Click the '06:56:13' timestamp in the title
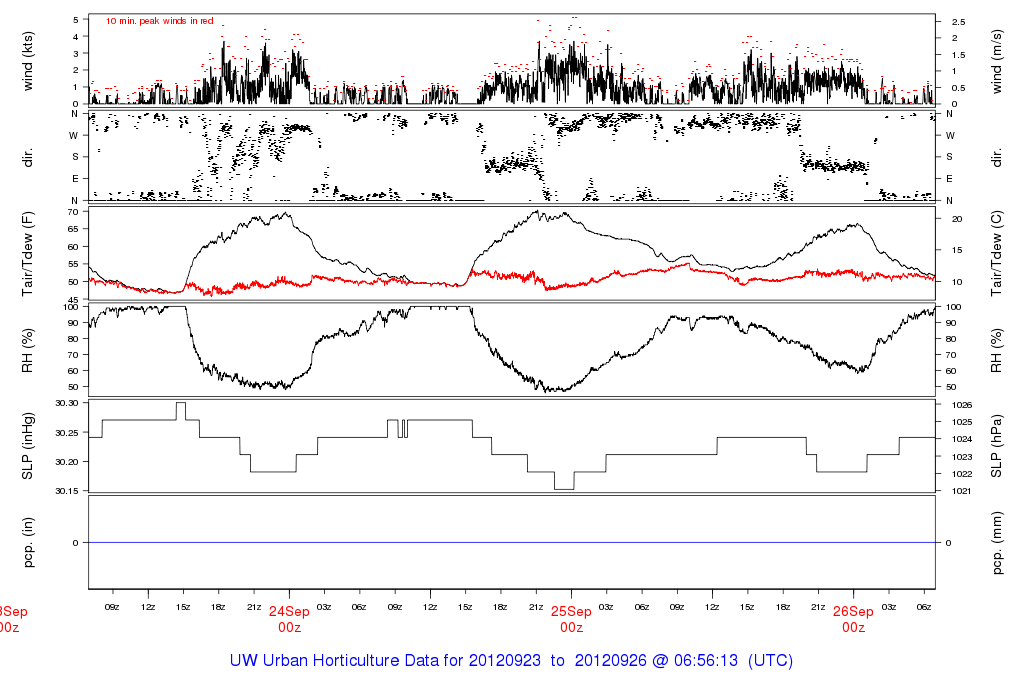The width and height of the screenshot is (1024, 700). 706,660
